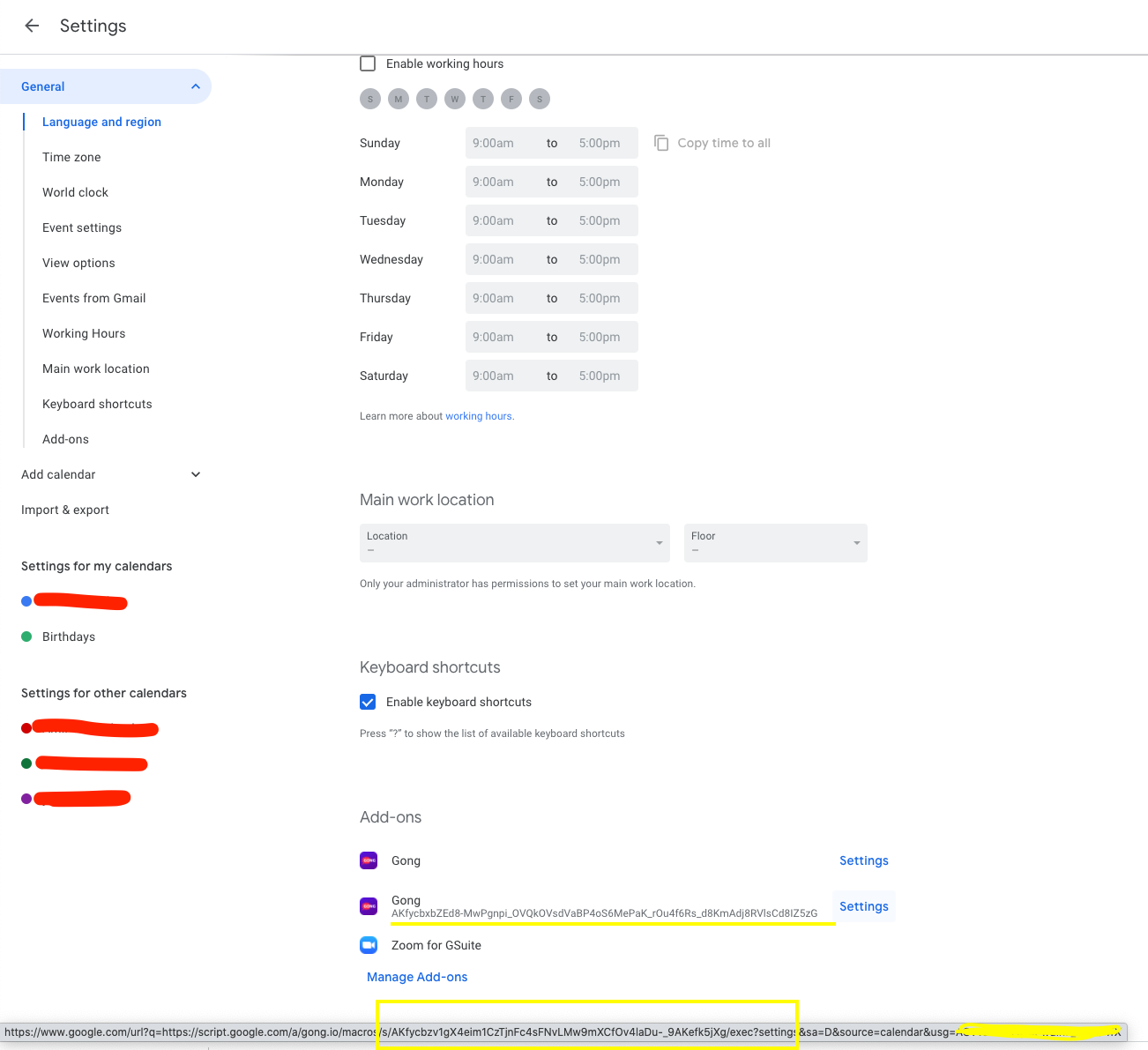This screenshot has height=1050, width=1148.
Task: Collapse the General section
Action: (x=195, y=86)
